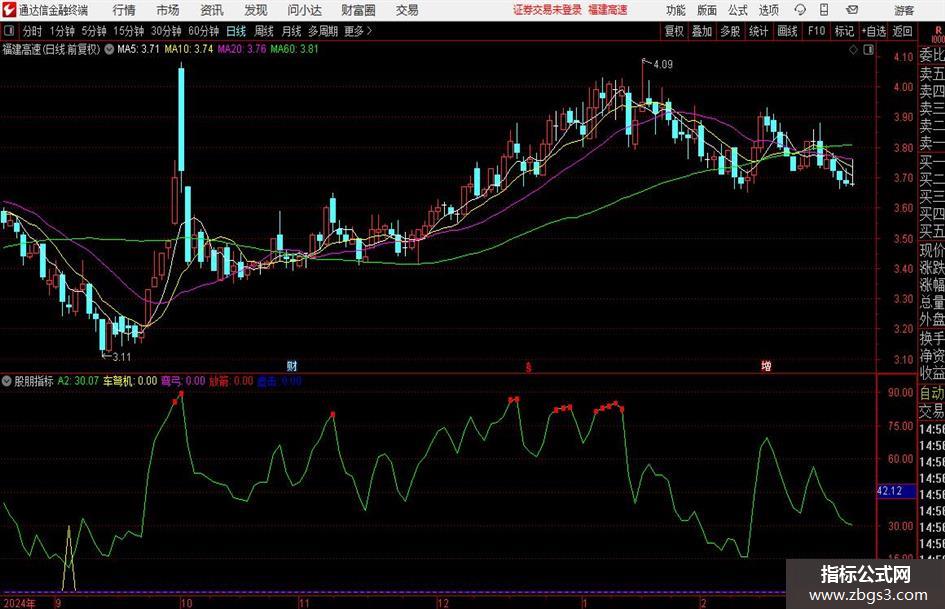Click the 财 event marker on the chart
Image resolution: width=945 pixels, height=609 pixels.
[x=292, y=365]
